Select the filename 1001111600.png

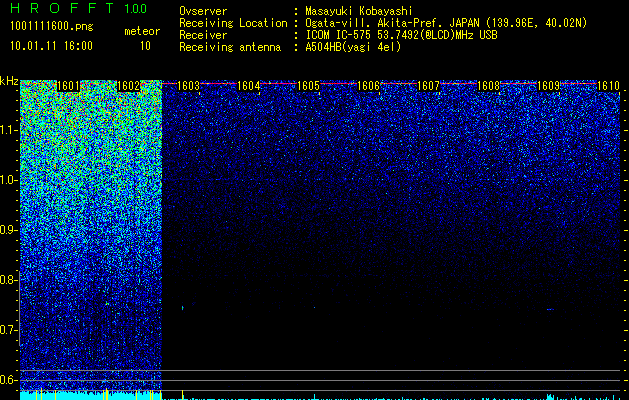coord(52,26)
